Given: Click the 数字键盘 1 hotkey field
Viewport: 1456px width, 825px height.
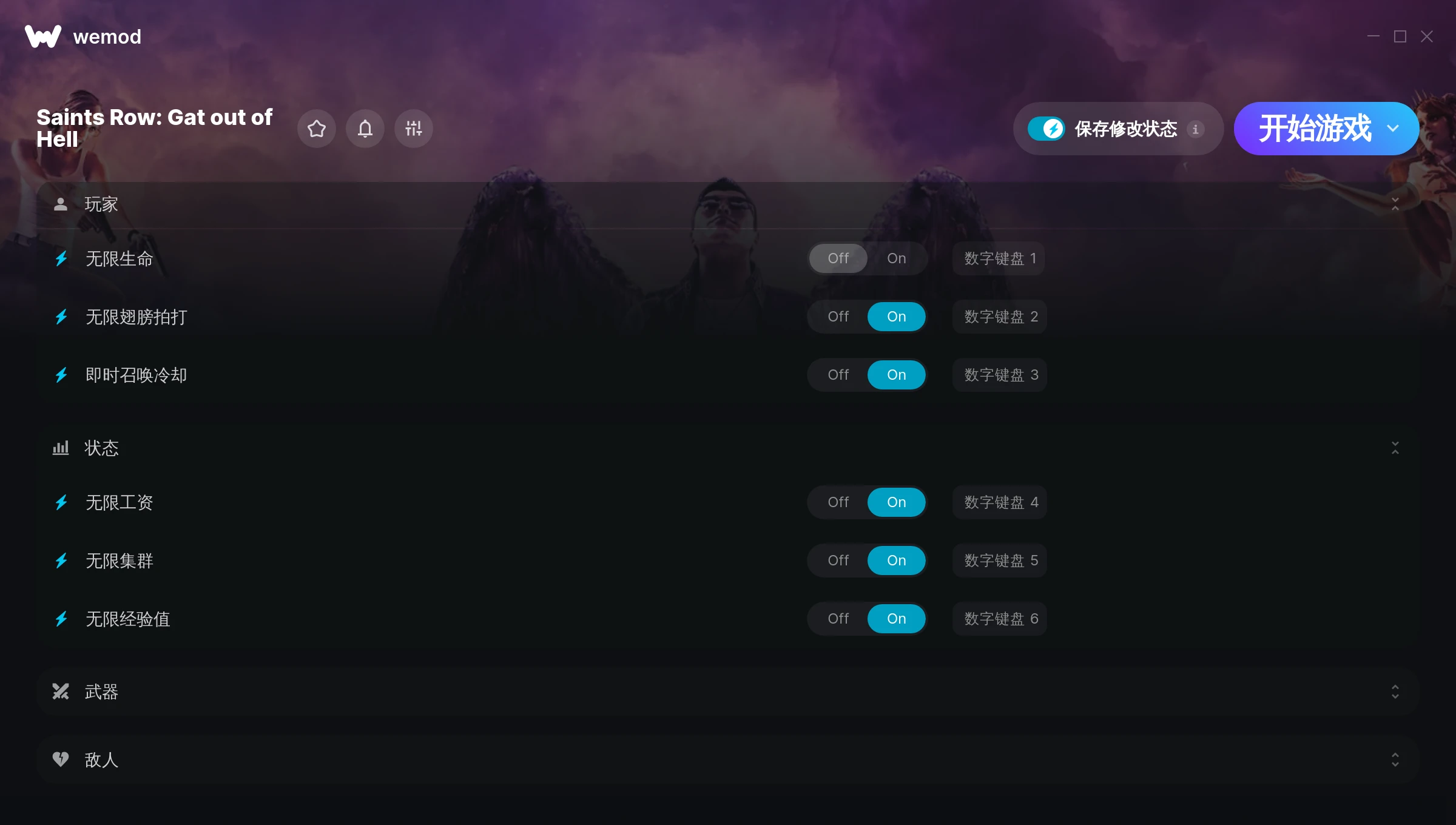Looking at the screenshot, I should pyautogui.click(x=999, y=258).
